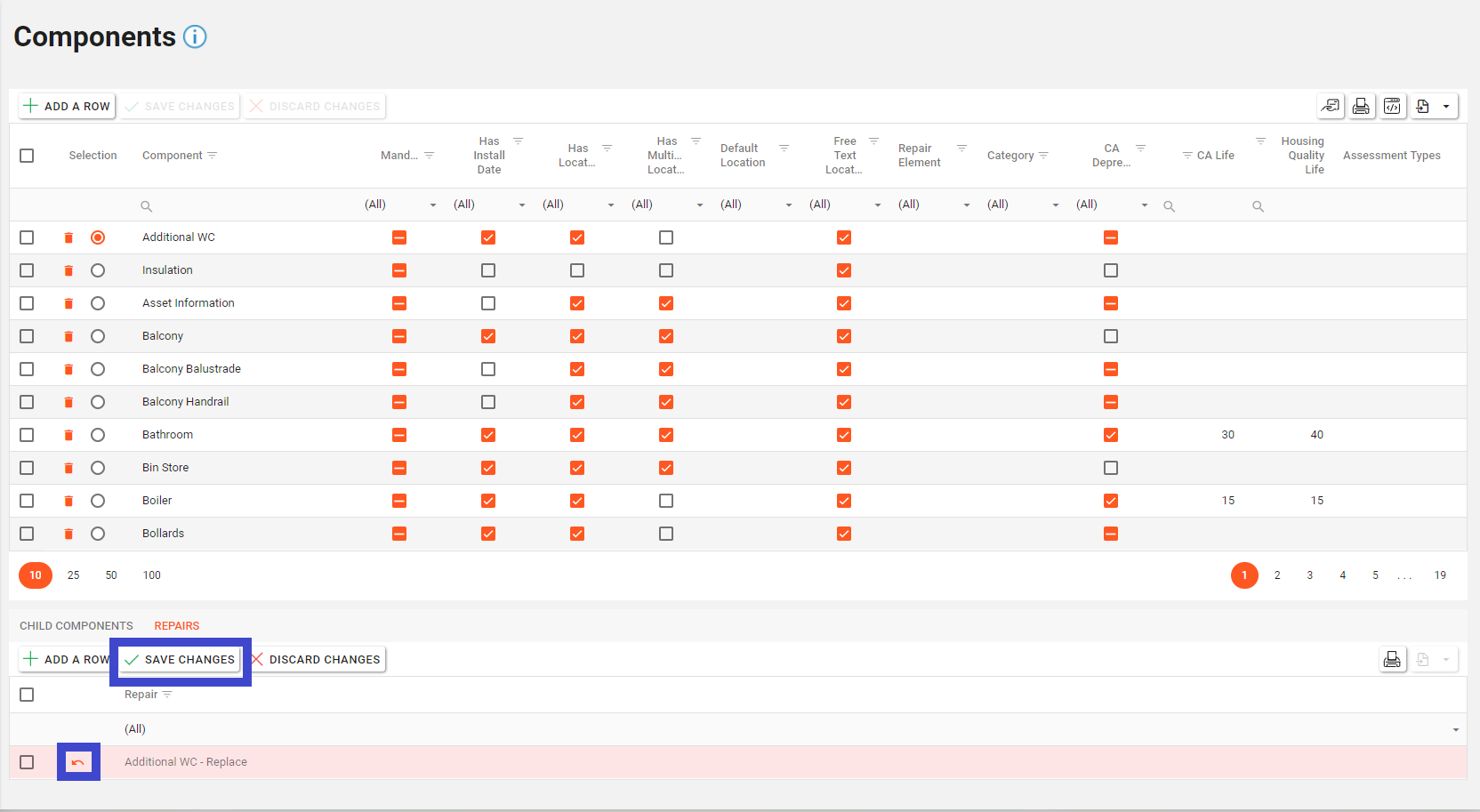Click the hand-holding-card icon in top toolbar
Image resolution: width=1480 pixels, height=812 pixels.
[1330, 106]
